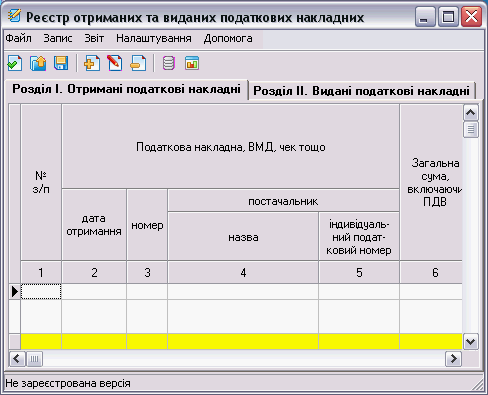Switch to Розділ II. Видані податкові накладні tab
The width and height of the screenshot is (488, 395).
[x=361, y=91]
